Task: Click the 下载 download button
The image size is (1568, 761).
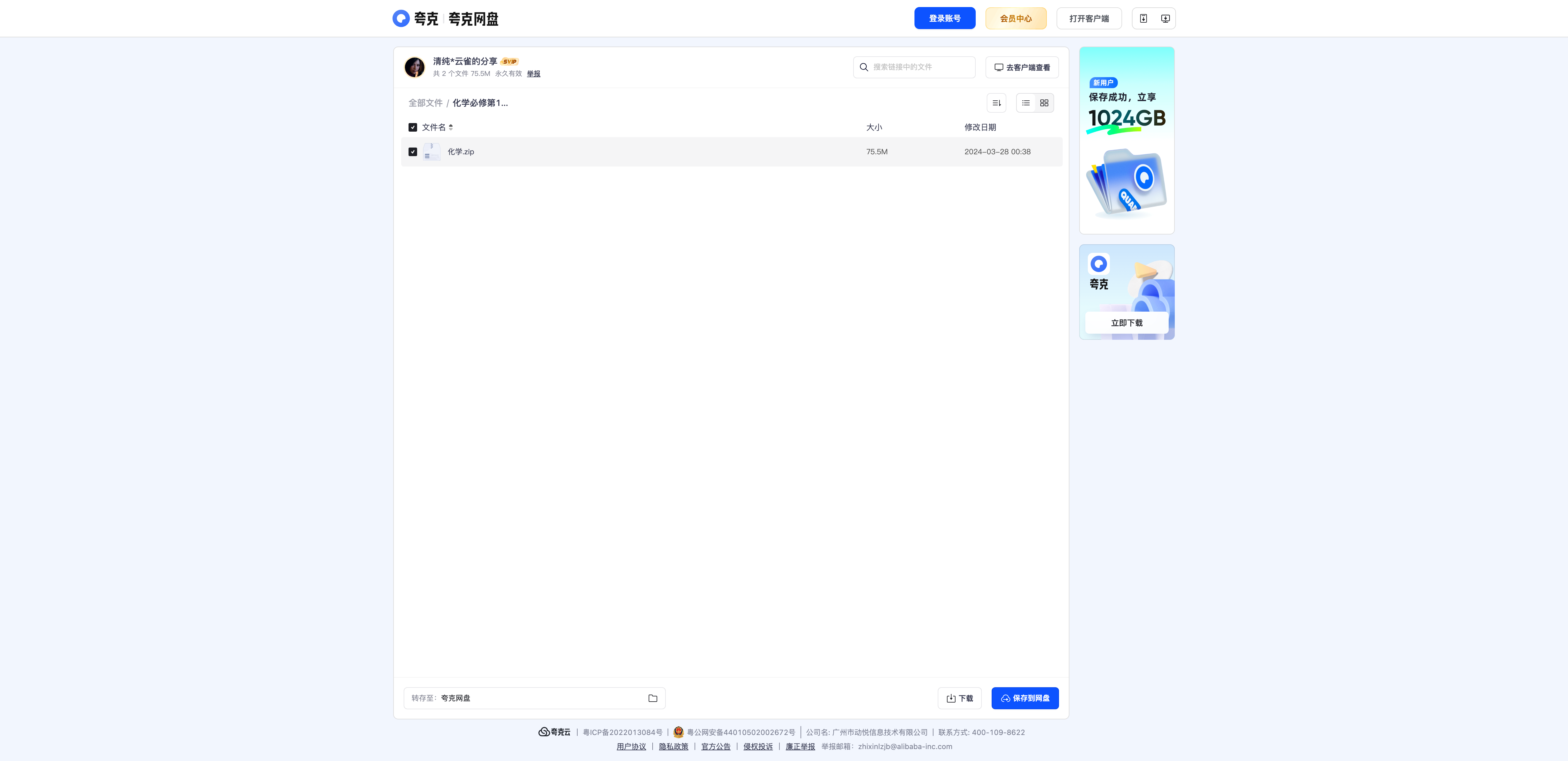Action: (959, 698)
